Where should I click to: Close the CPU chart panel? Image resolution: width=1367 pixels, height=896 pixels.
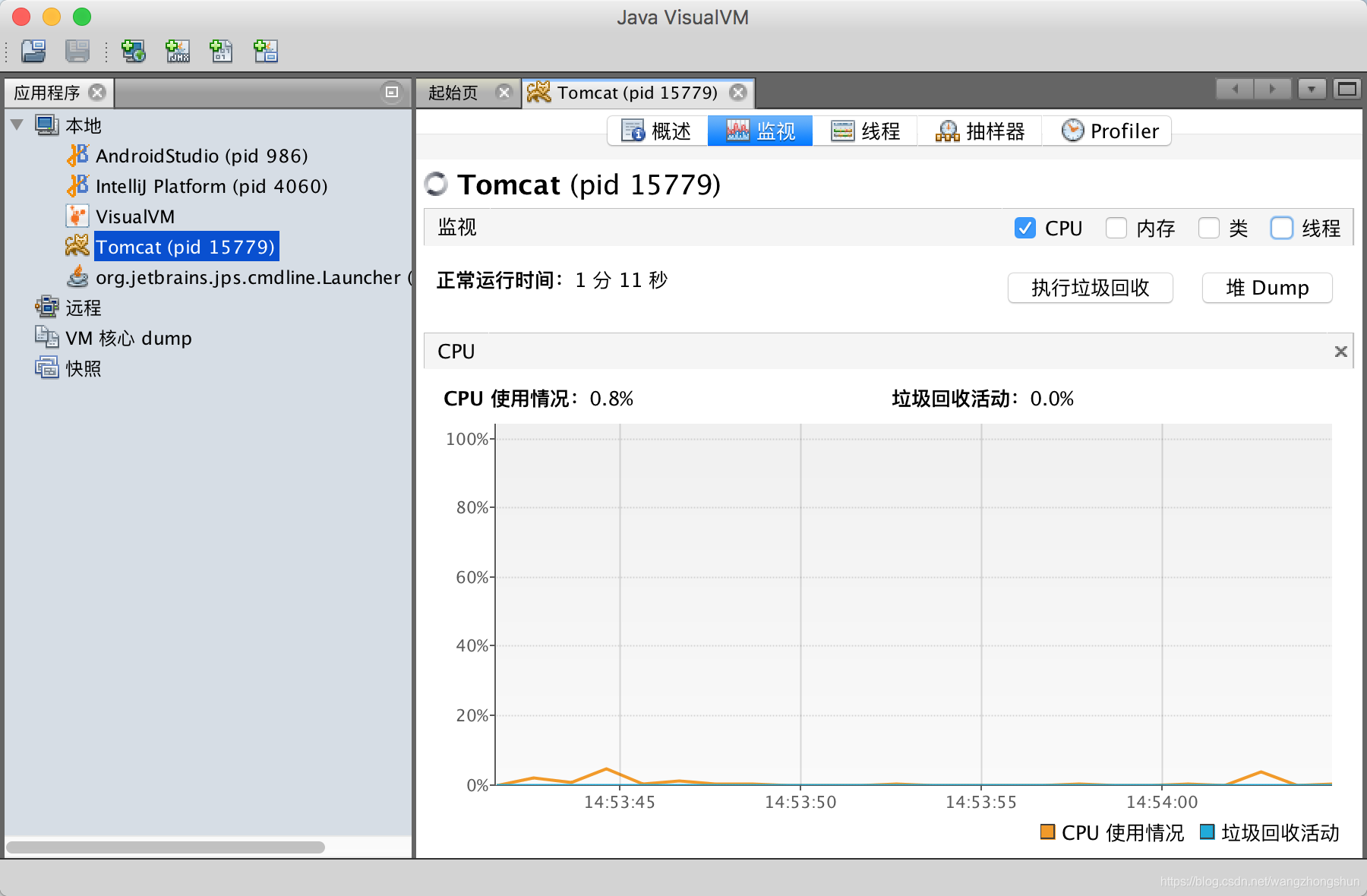coord(1340,352)
